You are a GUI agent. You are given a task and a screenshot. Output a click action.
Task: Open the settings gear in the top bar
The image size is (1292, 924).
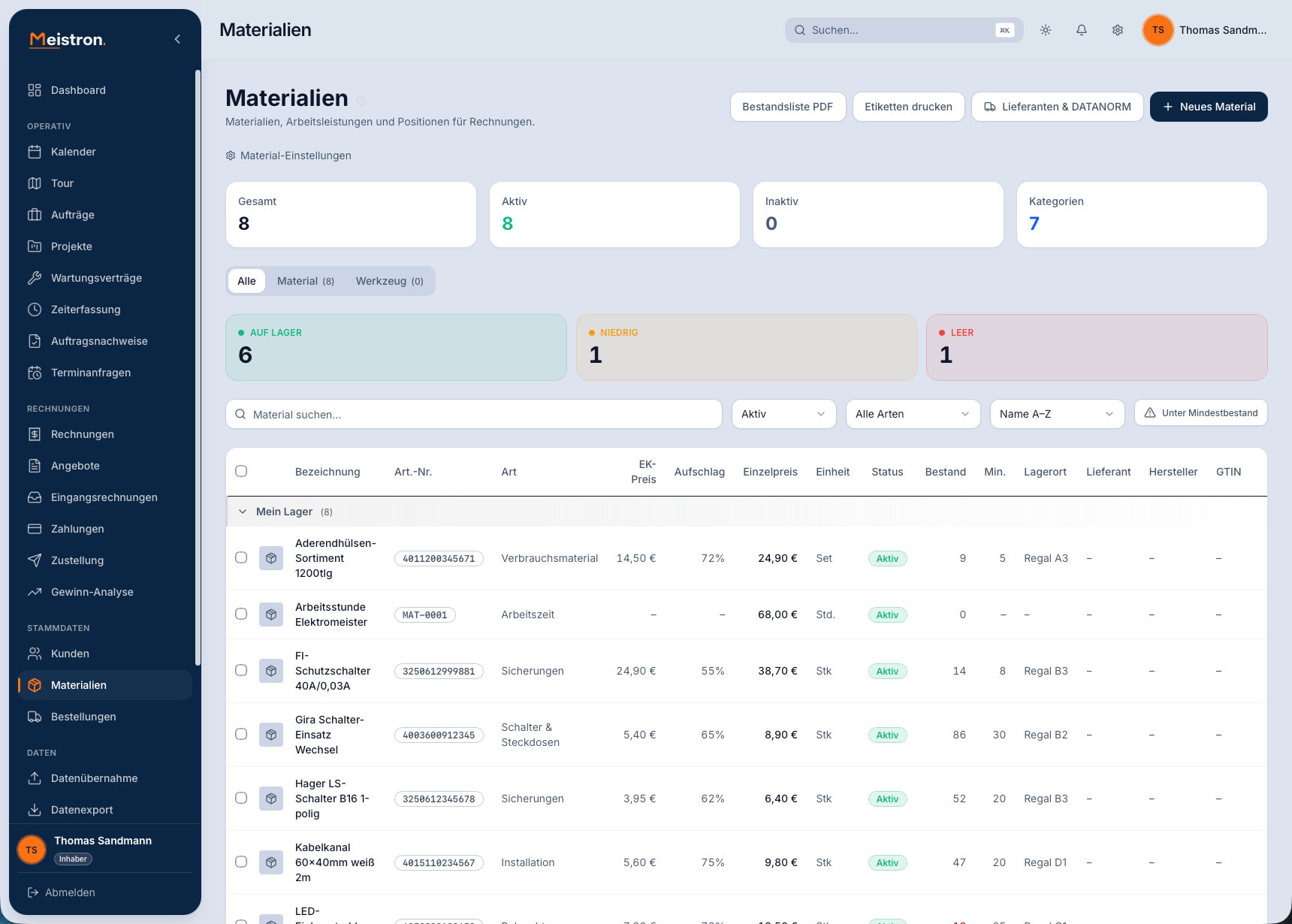coord(1118,30)
